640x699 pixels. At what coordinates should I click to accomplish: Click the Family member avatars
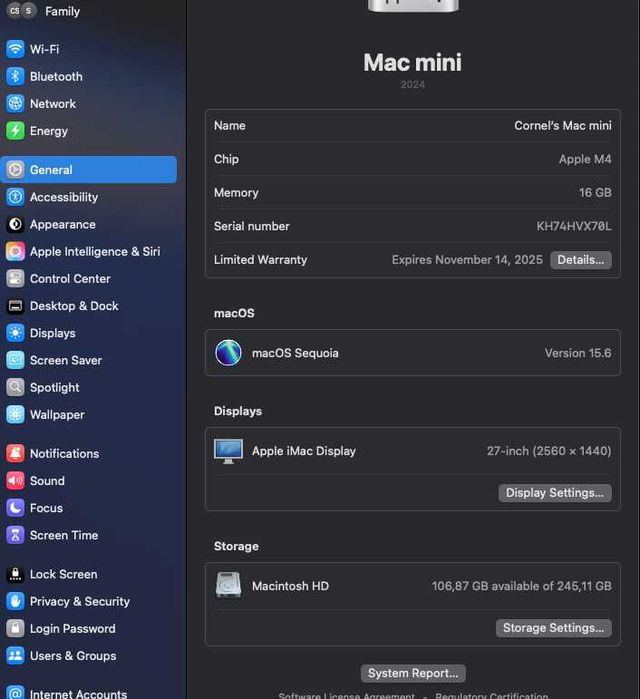(x=21, y=11)
